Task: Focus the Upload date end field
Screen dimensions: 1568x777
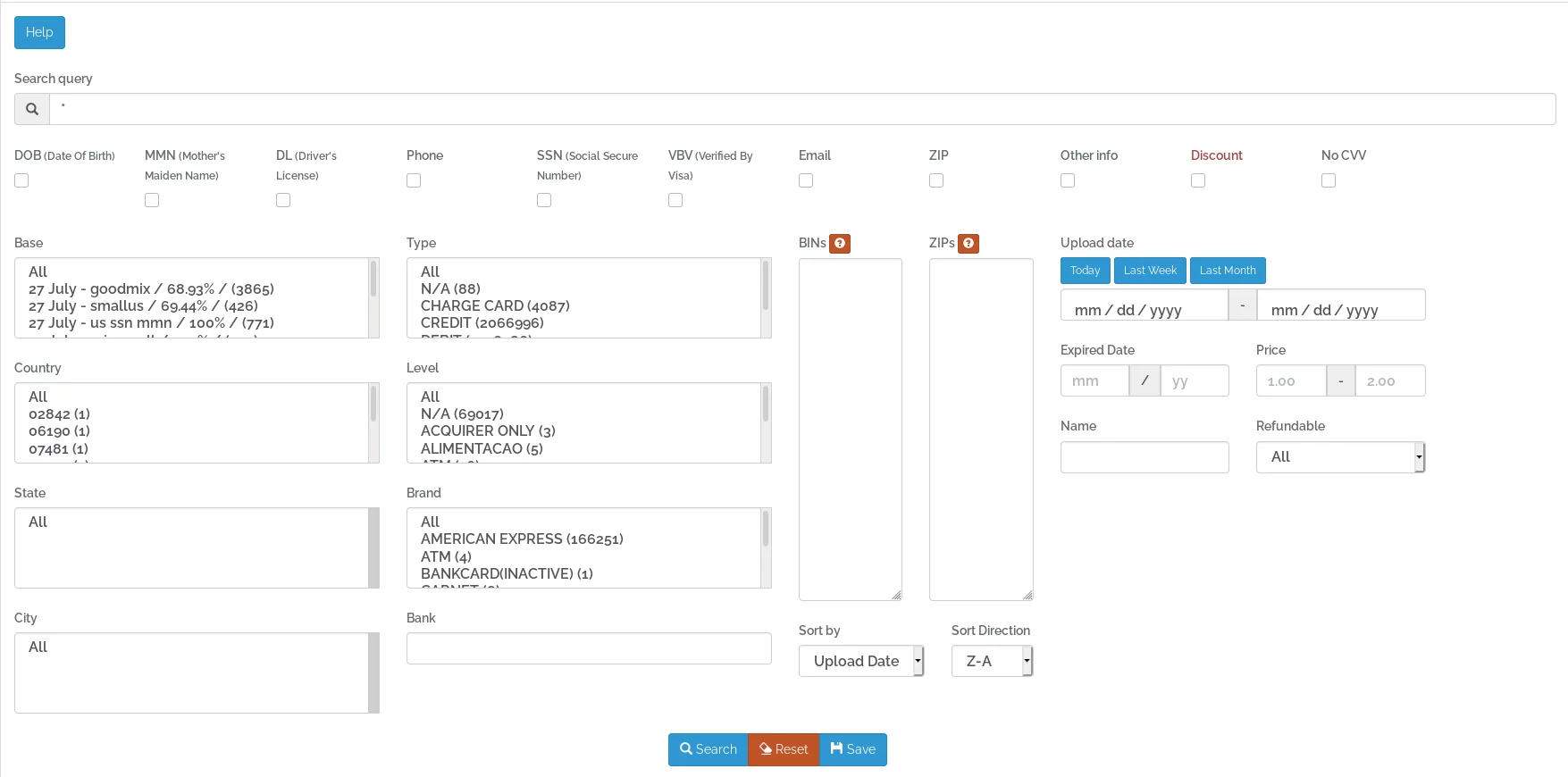Action: coord(1341,305)
